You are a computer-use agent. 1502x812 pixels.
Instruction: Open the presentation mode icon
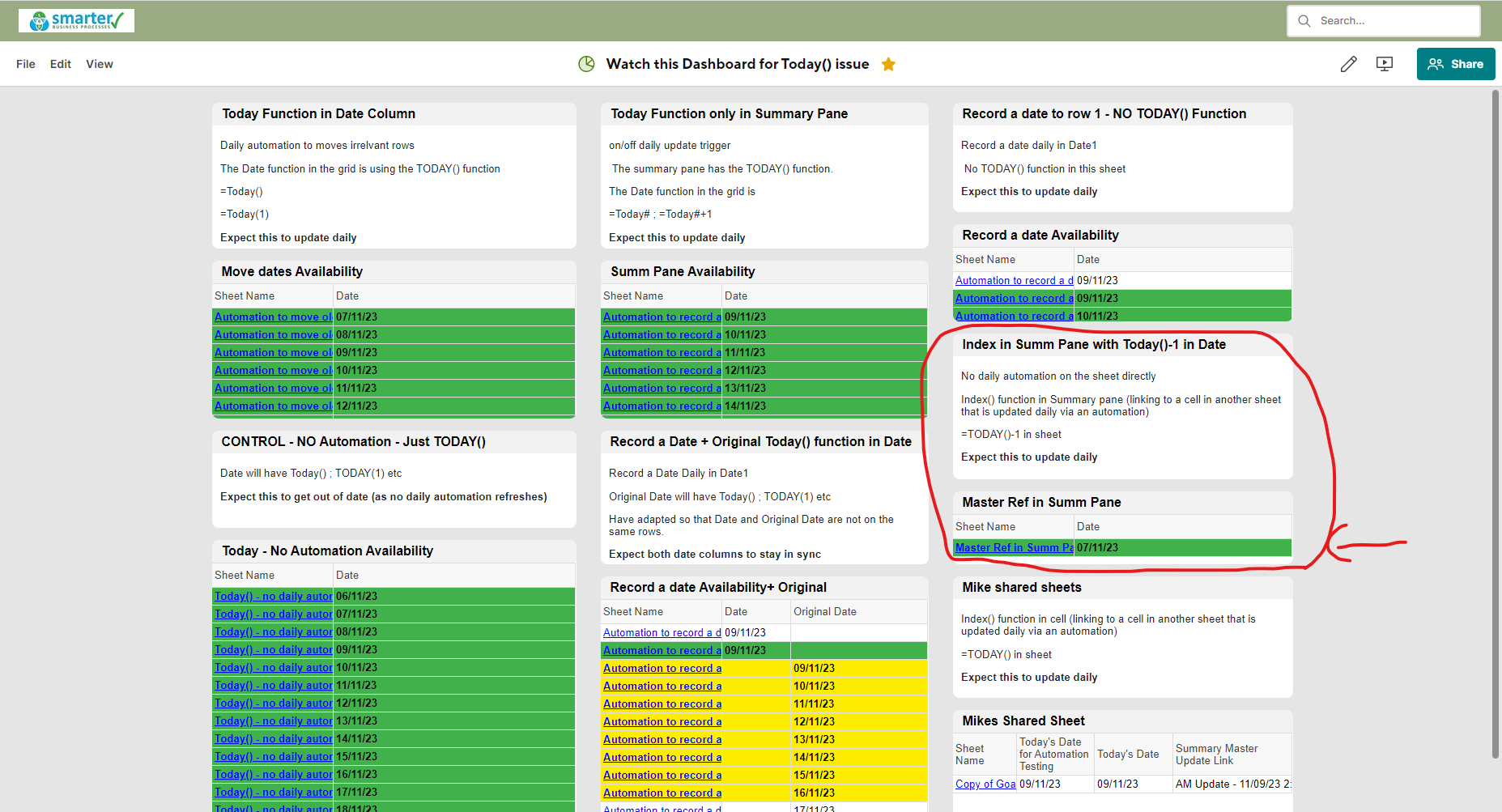coord(1385,64)
